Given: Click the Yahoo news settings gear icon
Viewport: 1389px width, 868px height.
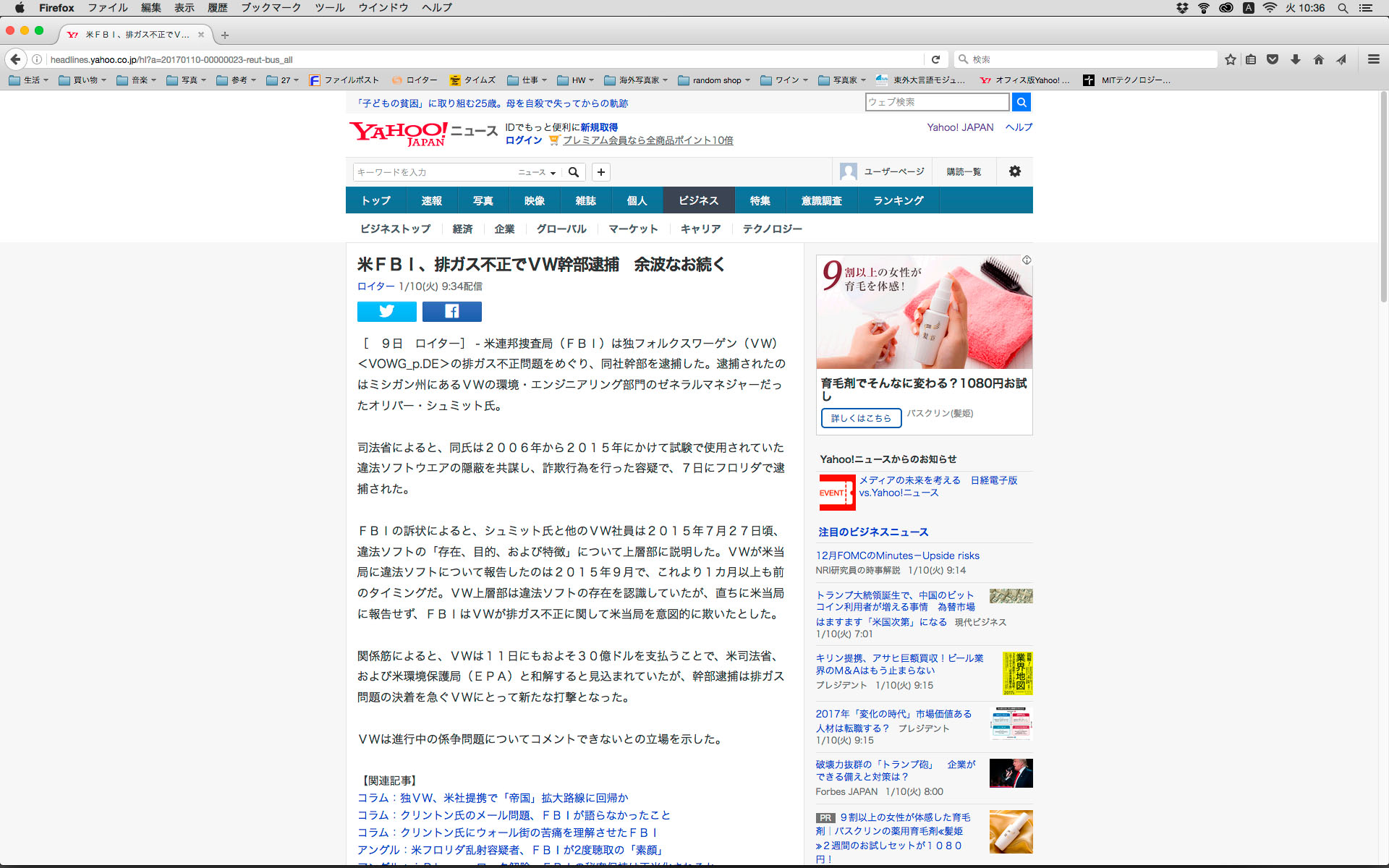Looking at the screenshot, I should point(1014,171).
